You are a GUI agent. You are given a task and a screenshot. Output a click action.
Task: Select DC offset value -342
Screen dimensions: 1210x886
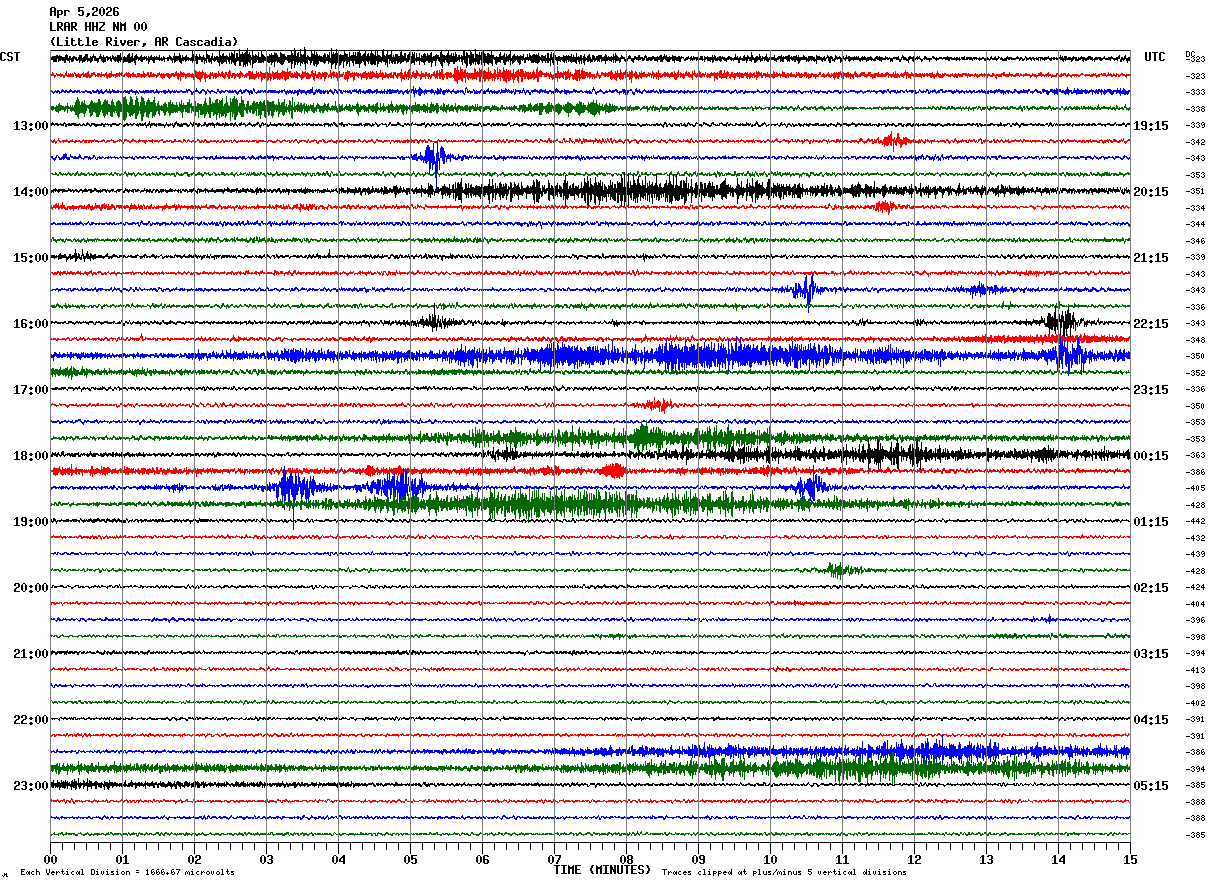[x=1194, y=141]
